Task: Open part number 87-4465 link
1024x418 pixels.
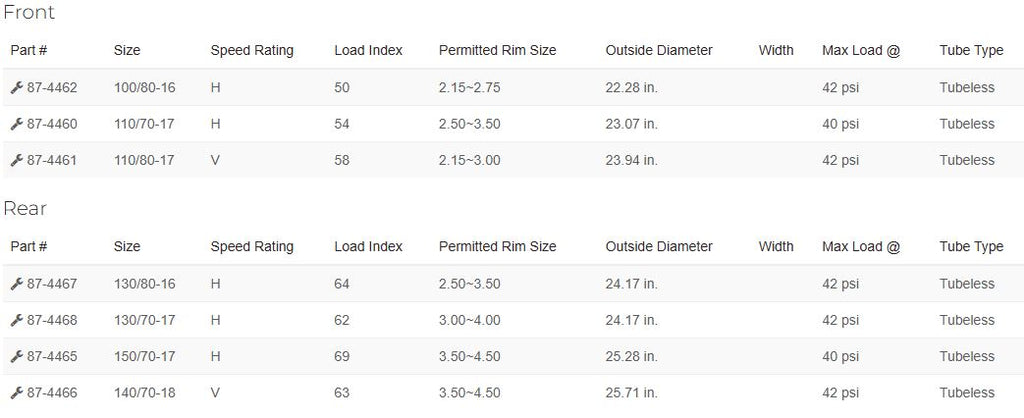Action: (52, 357)
